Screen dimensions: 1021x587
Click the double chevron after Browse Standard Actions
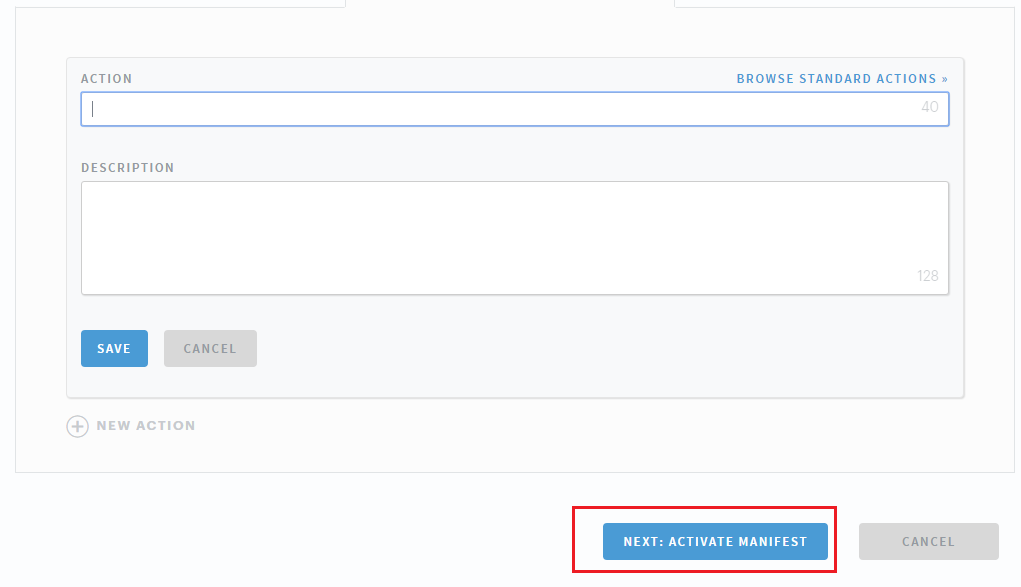click(944, 79)
